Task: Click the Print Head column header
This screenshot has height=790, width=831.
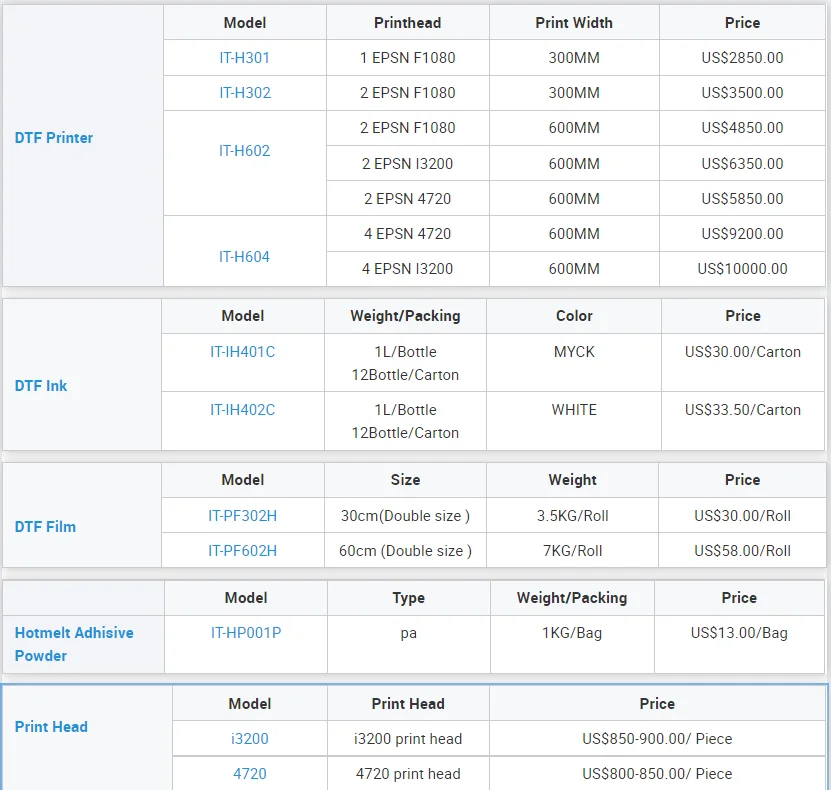Action: coord(408,704)
